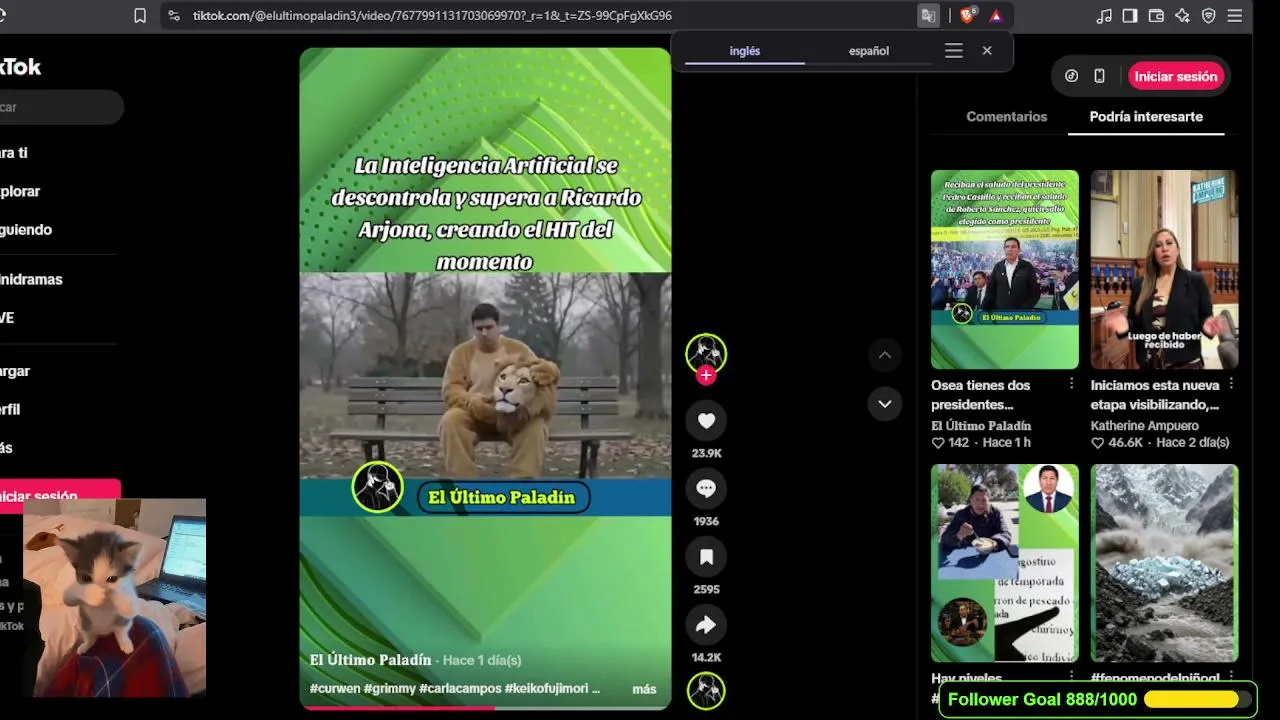The image size is (1280, 720).
Task: Open El Último Paladín name under recommended video
Action: (981, 426)
